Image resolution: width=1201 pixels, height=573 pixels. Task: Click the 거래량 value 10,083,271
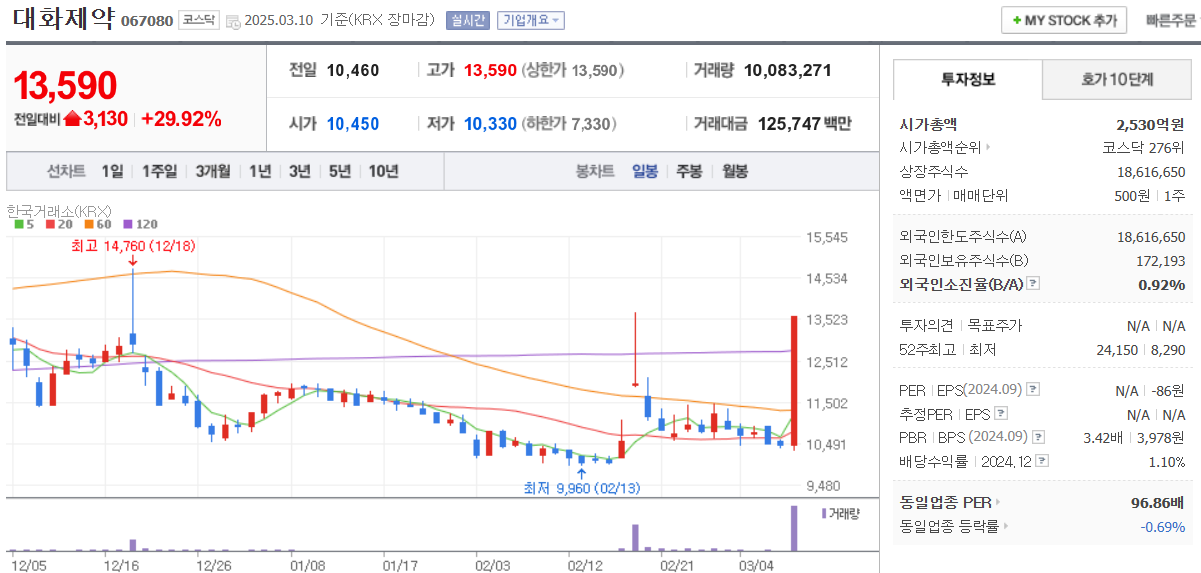tap(788, 70)
